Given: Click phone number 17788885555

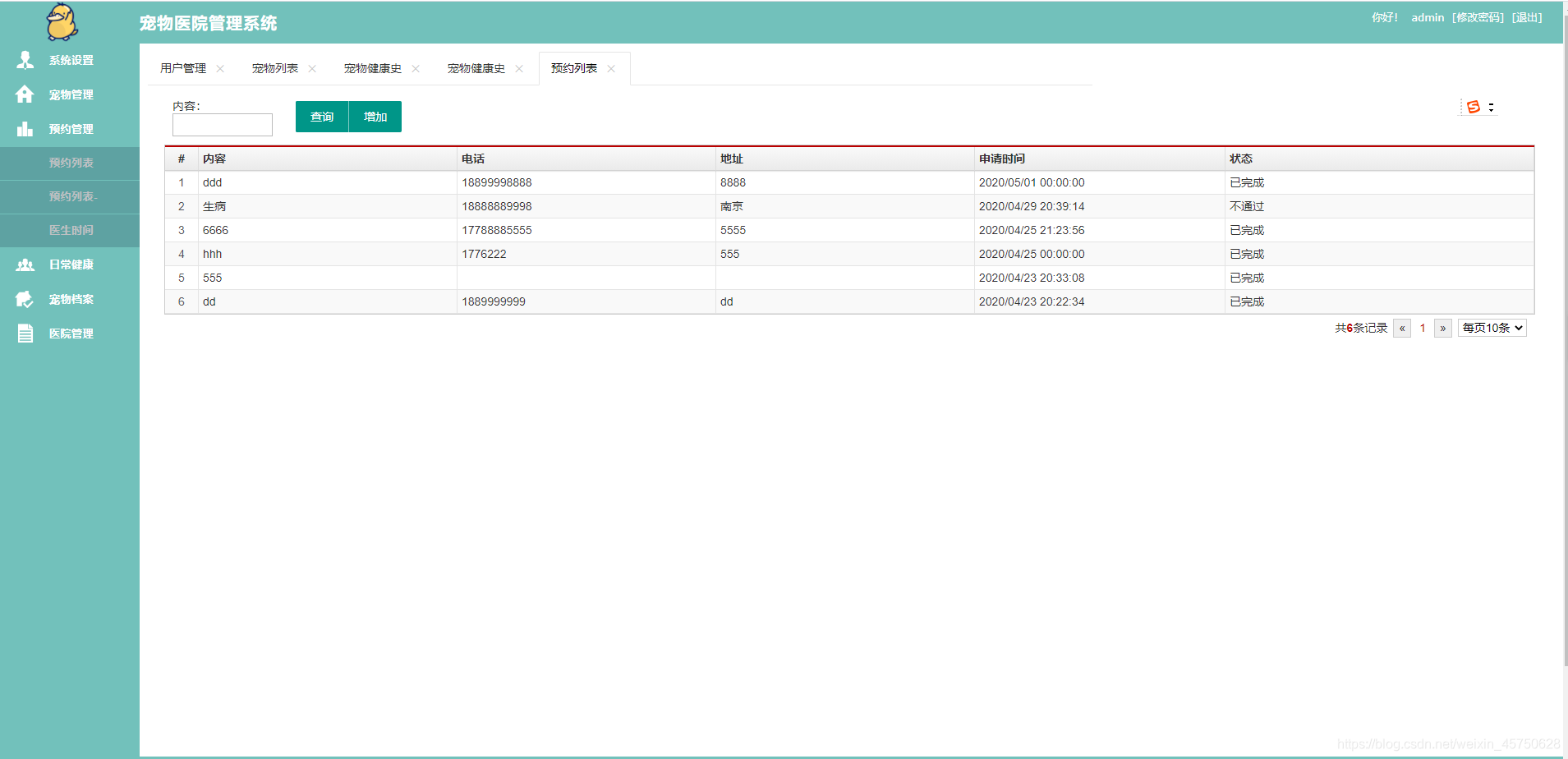Looking at the screenshot, I should click(497, 230).
